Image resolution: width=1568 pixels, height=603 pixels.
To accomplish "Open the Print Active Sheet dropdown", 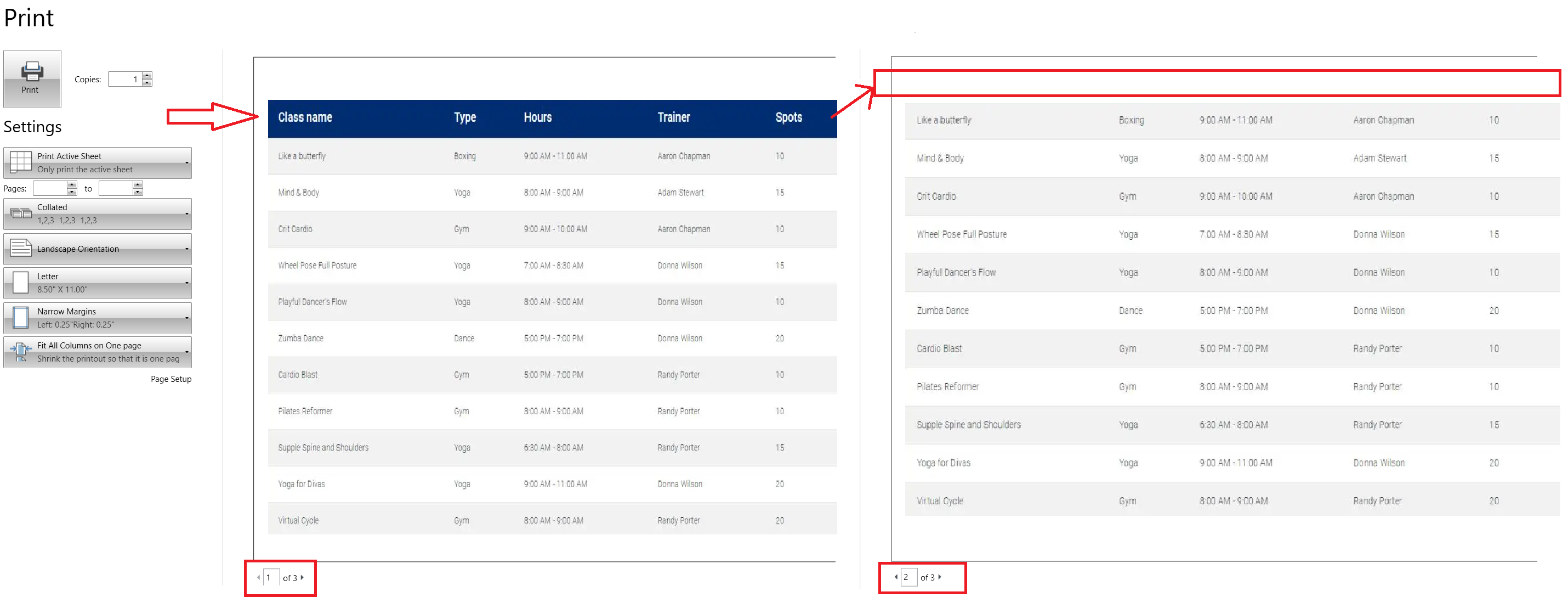I will pos(98,162).
